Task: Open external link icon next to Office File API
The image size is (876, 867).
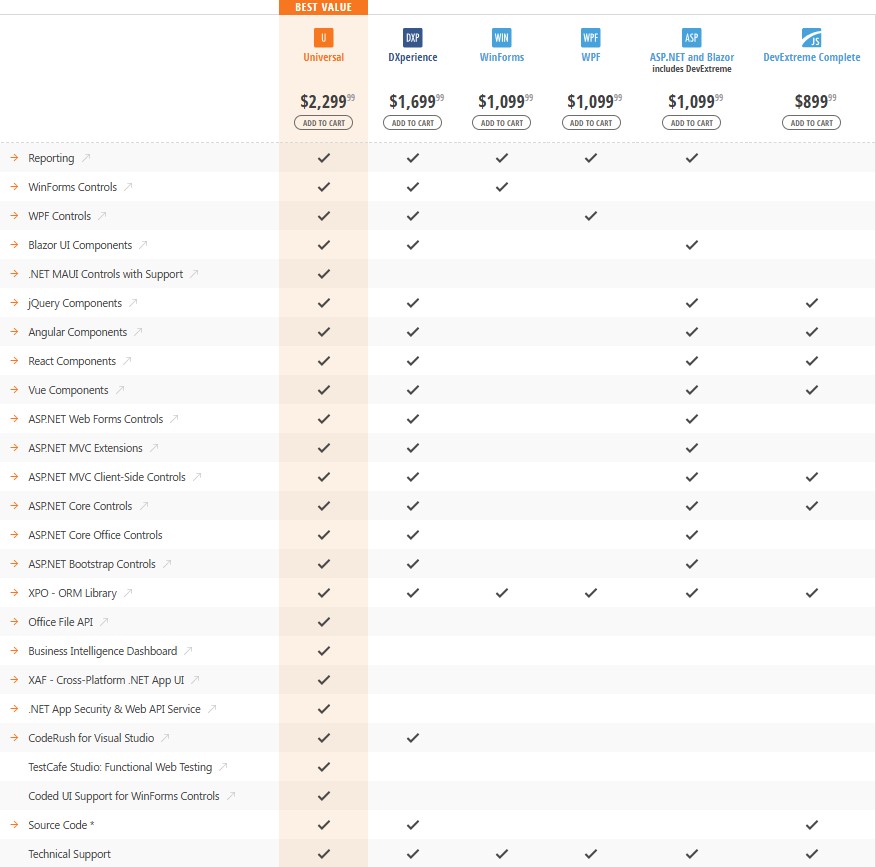Action: point(104,622)
